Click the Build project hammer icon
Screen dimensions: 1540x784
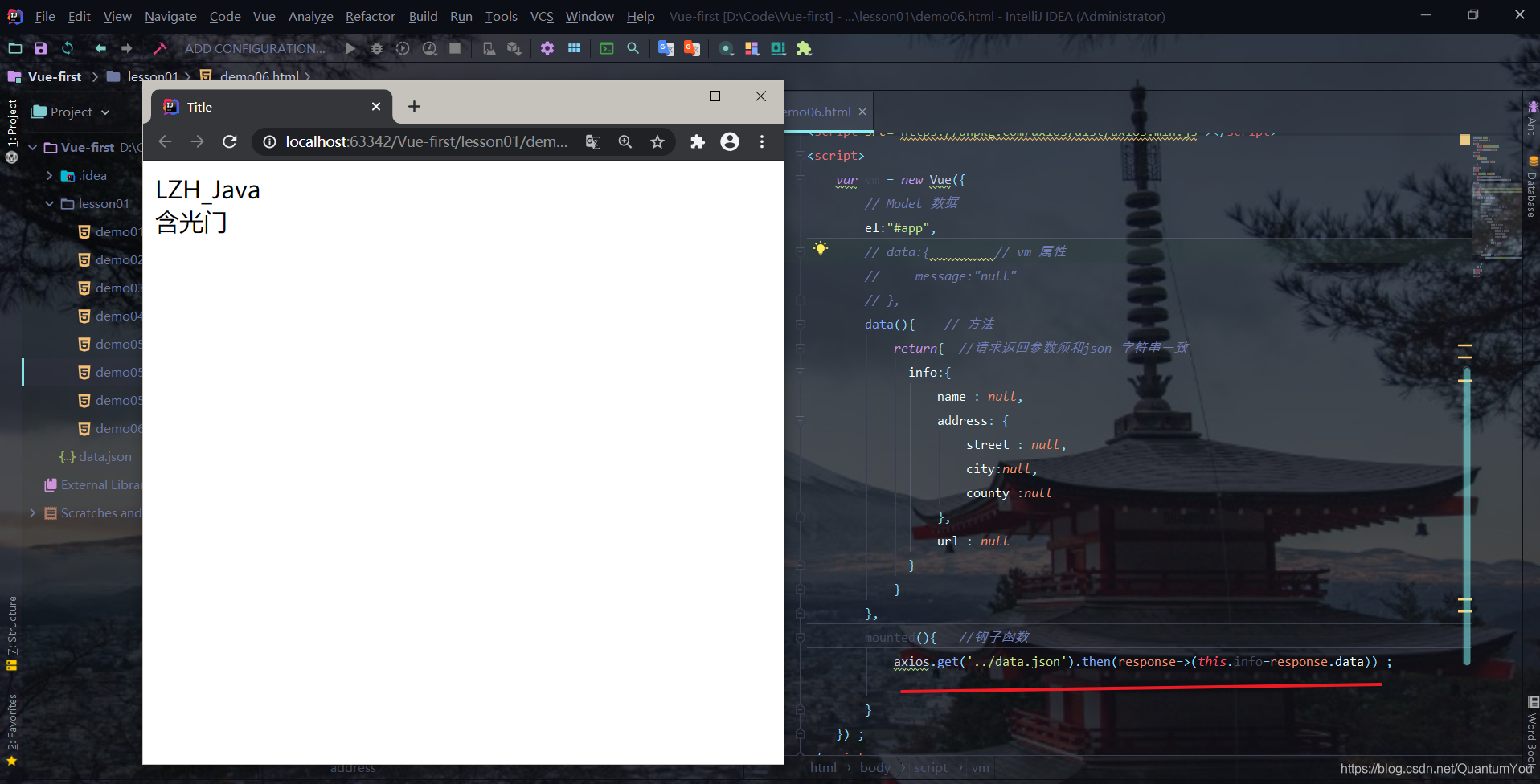click(160, 48)
